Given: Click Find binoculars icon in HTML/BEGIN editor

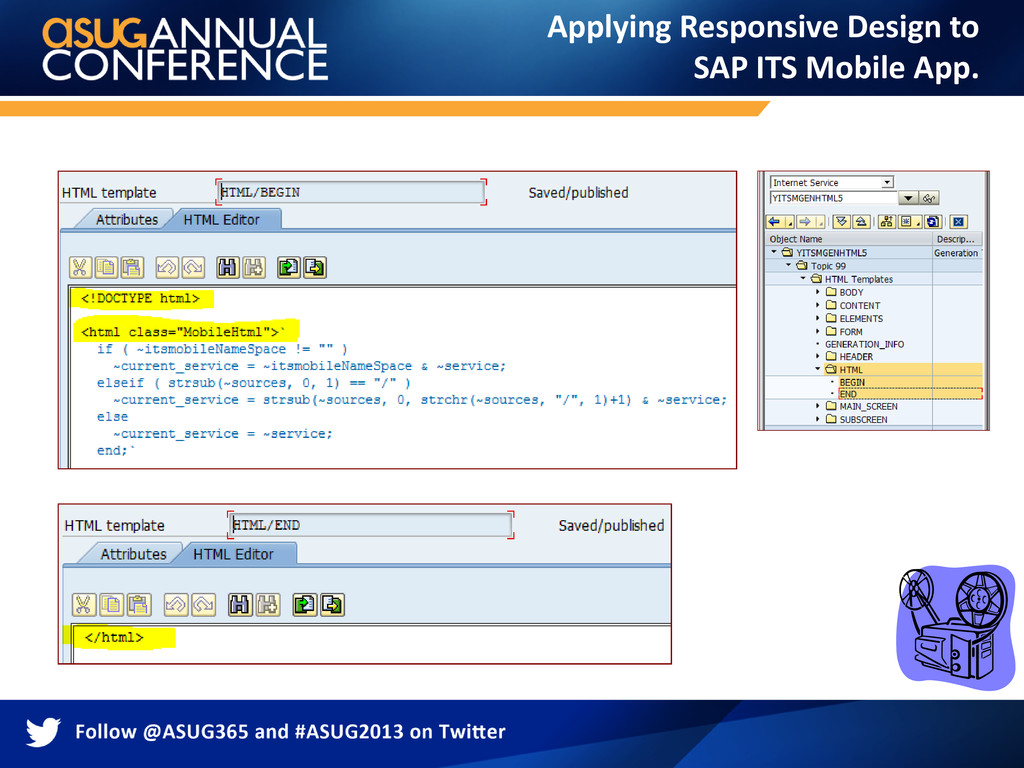Looking at the screenshot, I should pos(227,268).
